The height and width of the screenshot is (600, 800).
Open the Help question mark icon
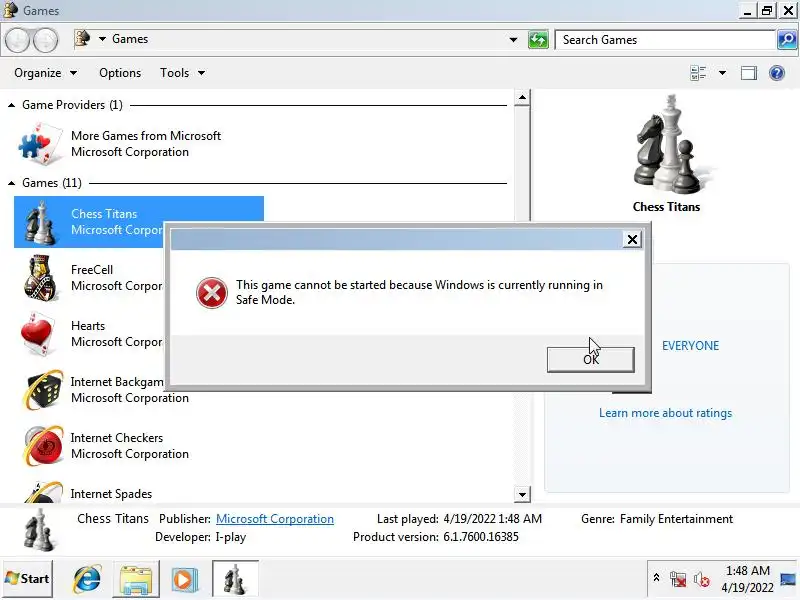[x=777, y=73]
